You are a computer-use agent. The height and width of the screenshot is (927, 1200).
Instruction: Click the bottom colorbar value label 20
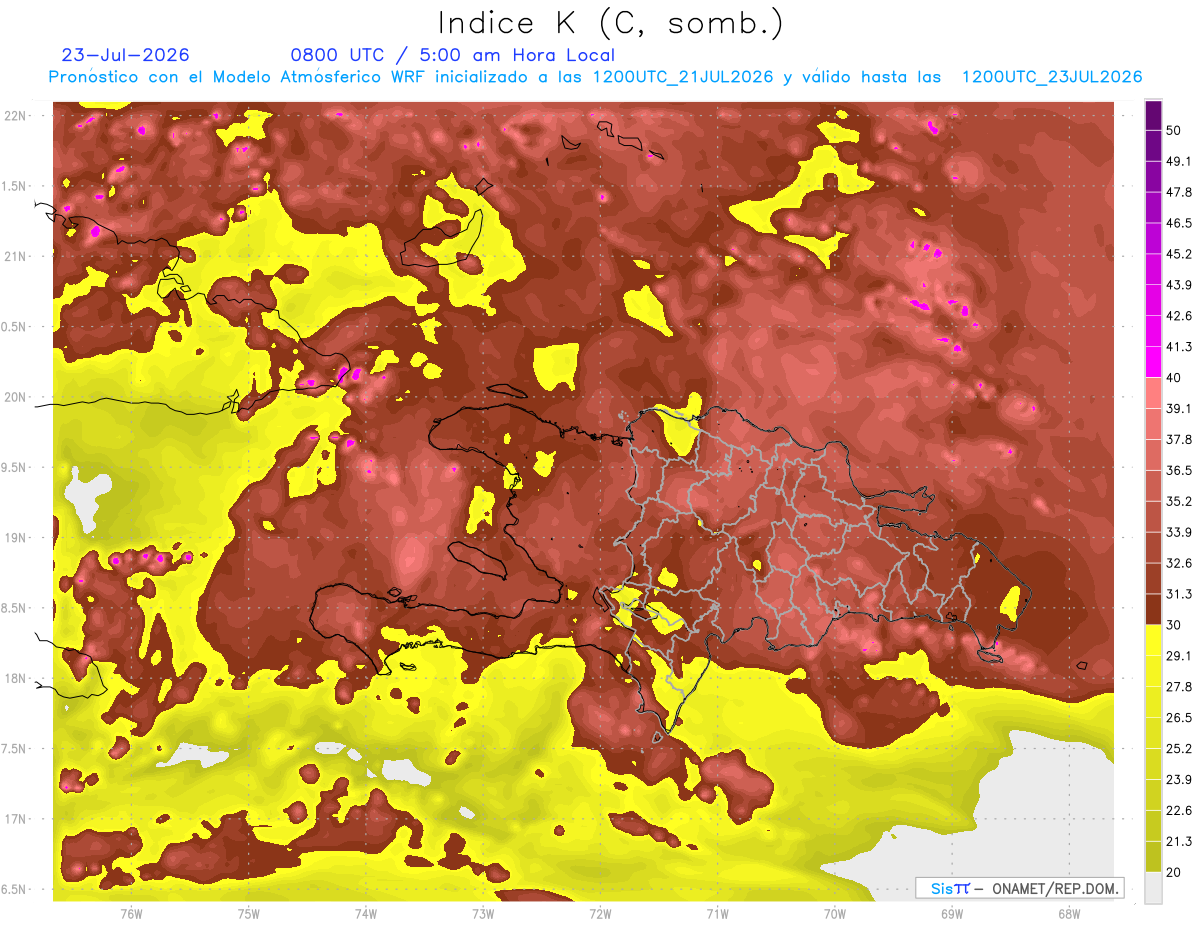coord(1175,871)
